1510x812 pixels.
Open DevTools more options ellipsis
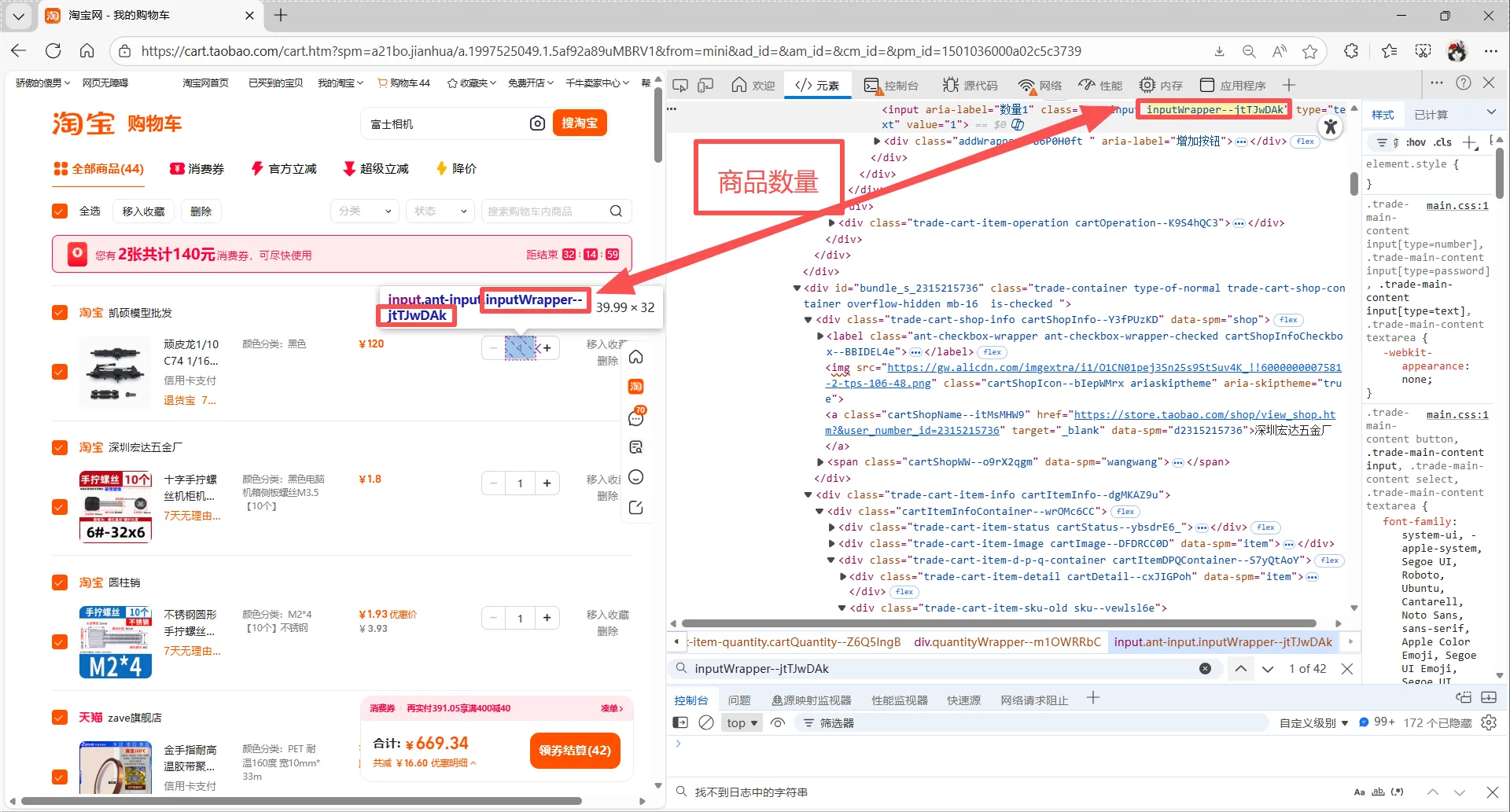[1437, 83]
